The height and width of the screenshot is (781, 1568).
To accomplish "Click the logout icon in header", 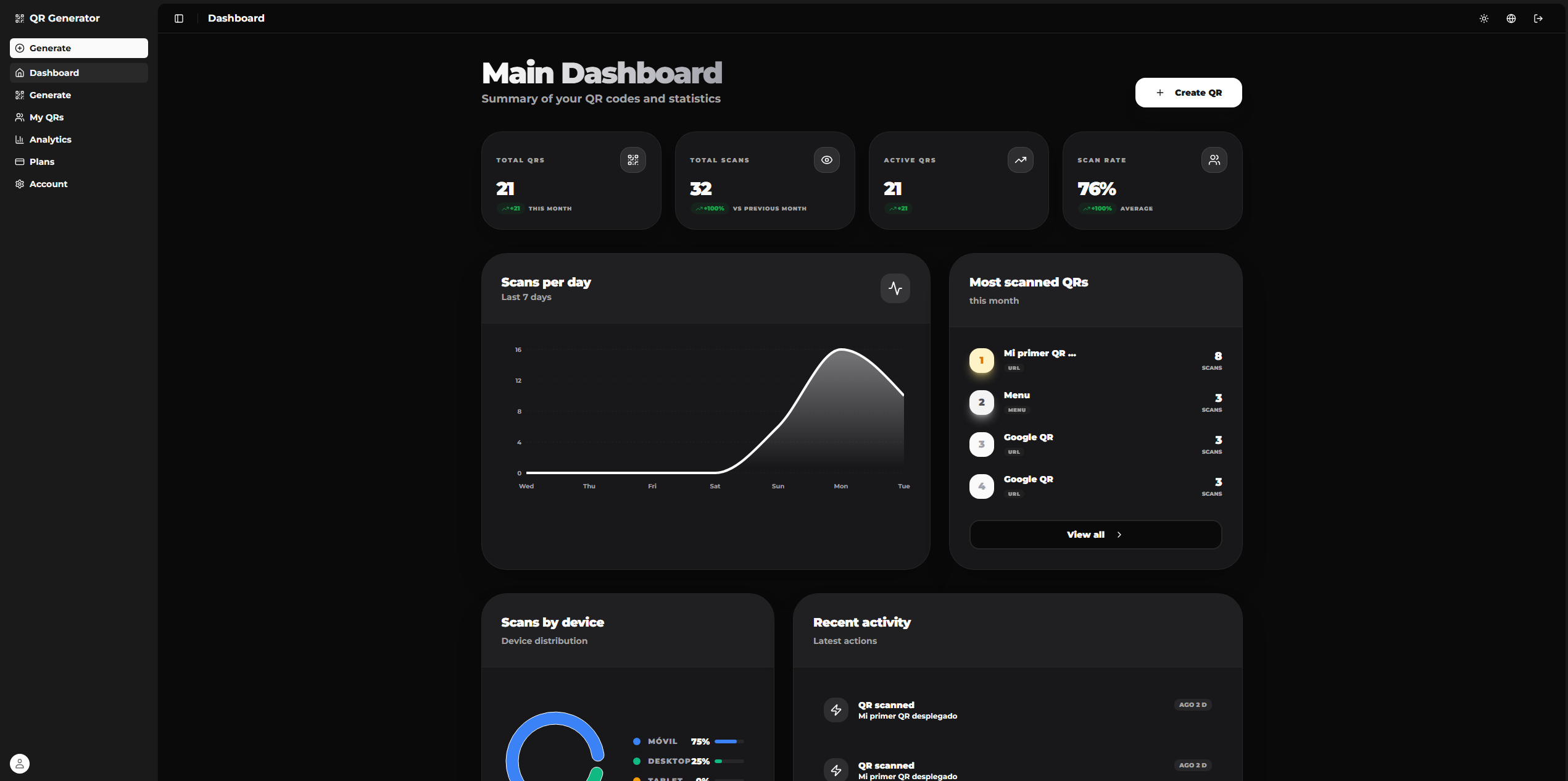I will click(1538, 19).
